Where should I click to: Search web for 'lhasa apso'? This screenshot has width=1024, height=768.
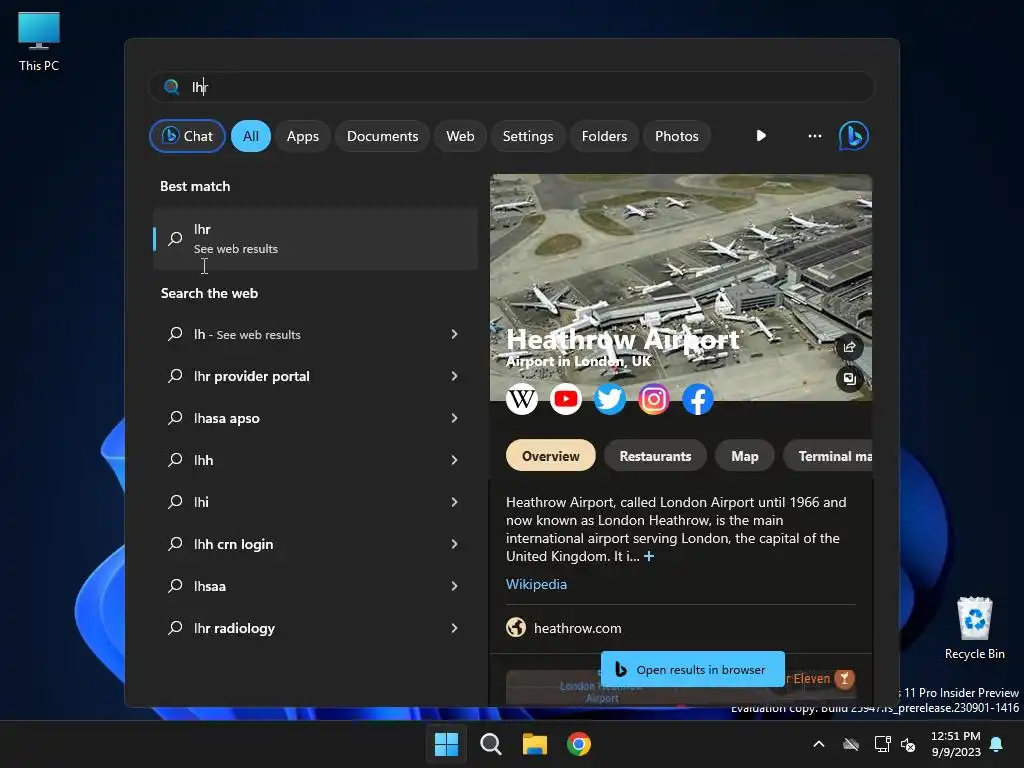tap(315, 418)
